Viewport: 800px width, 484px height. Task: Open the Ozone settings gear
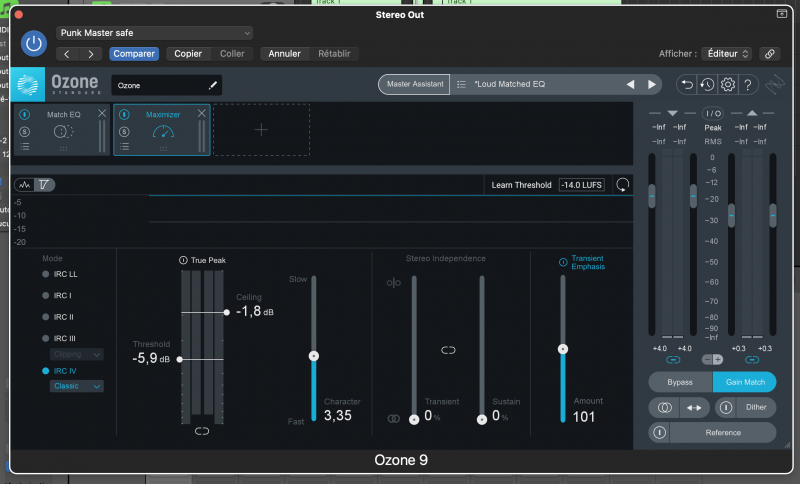(728, 85)
